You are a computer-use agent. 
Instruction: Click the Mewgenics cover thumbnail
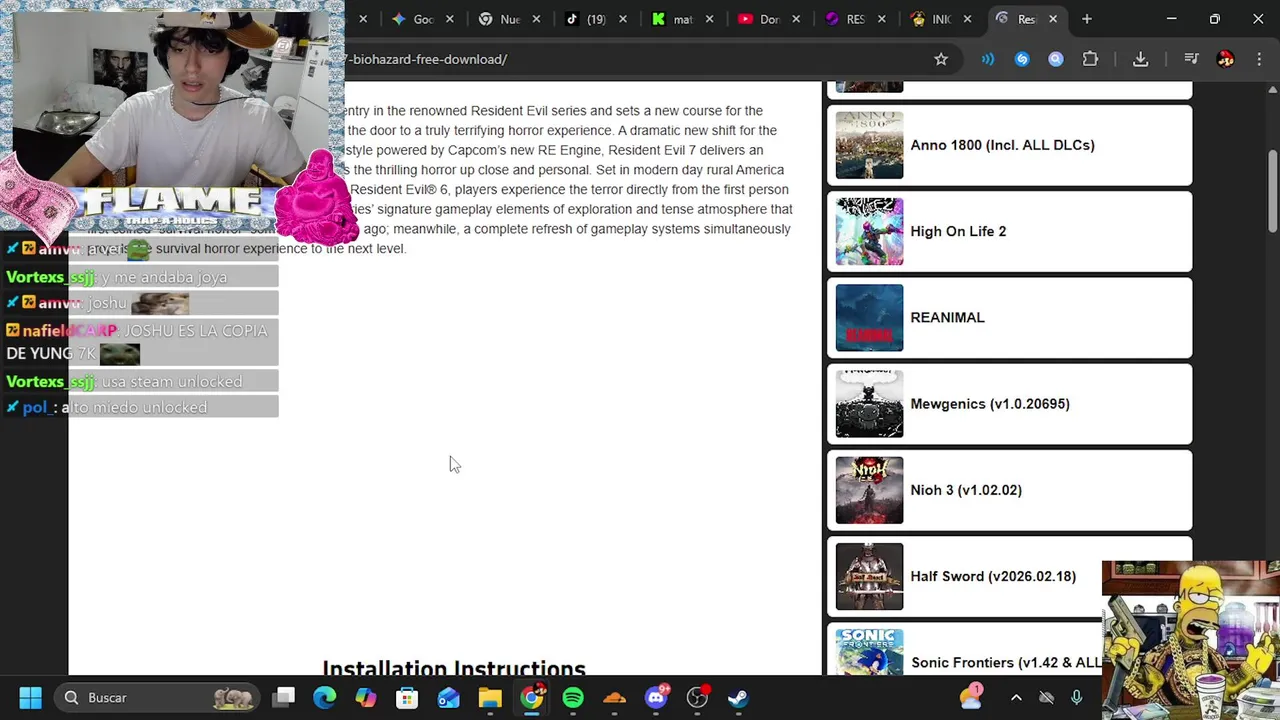point(869,404)
